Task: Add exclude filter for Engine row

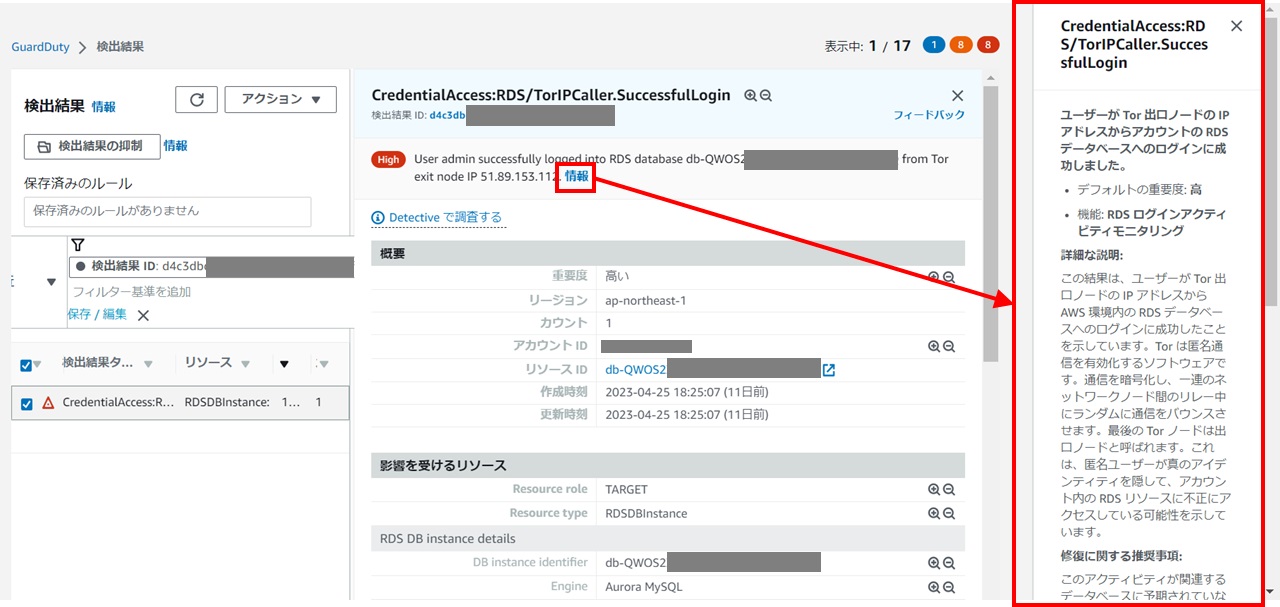Action: pyautogui.click(x=949, y=587)
